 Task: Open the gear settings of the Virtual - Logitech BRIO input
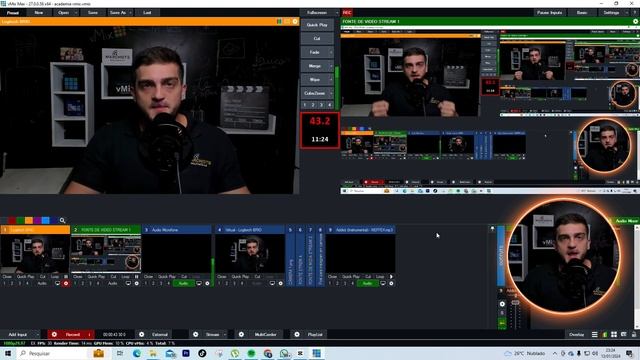[x=280, y=283]
